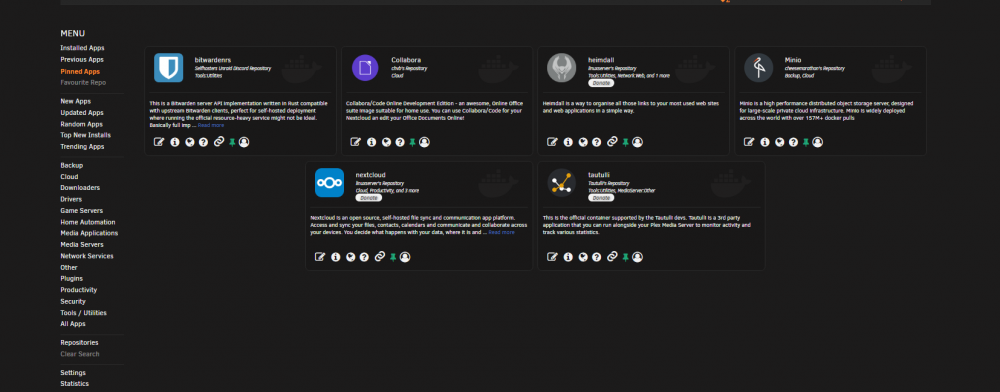
Task: Open the edit icon on the nextcloud card
Action: 320,257
